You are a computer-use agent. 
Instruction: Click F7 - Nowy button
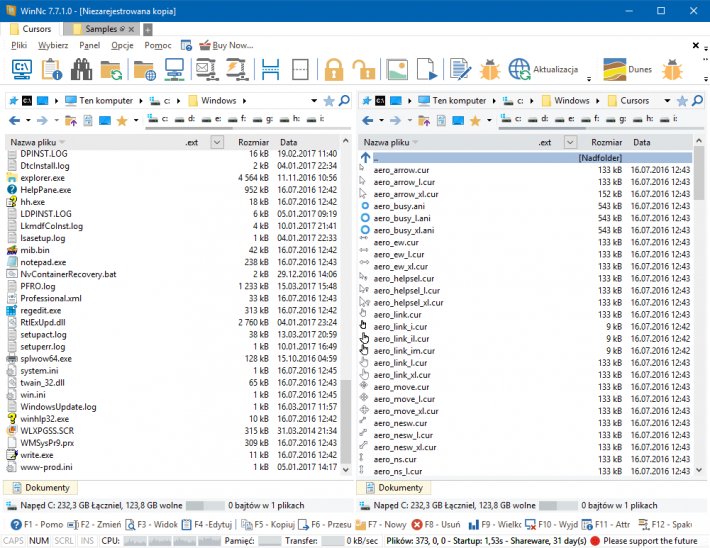380,524
